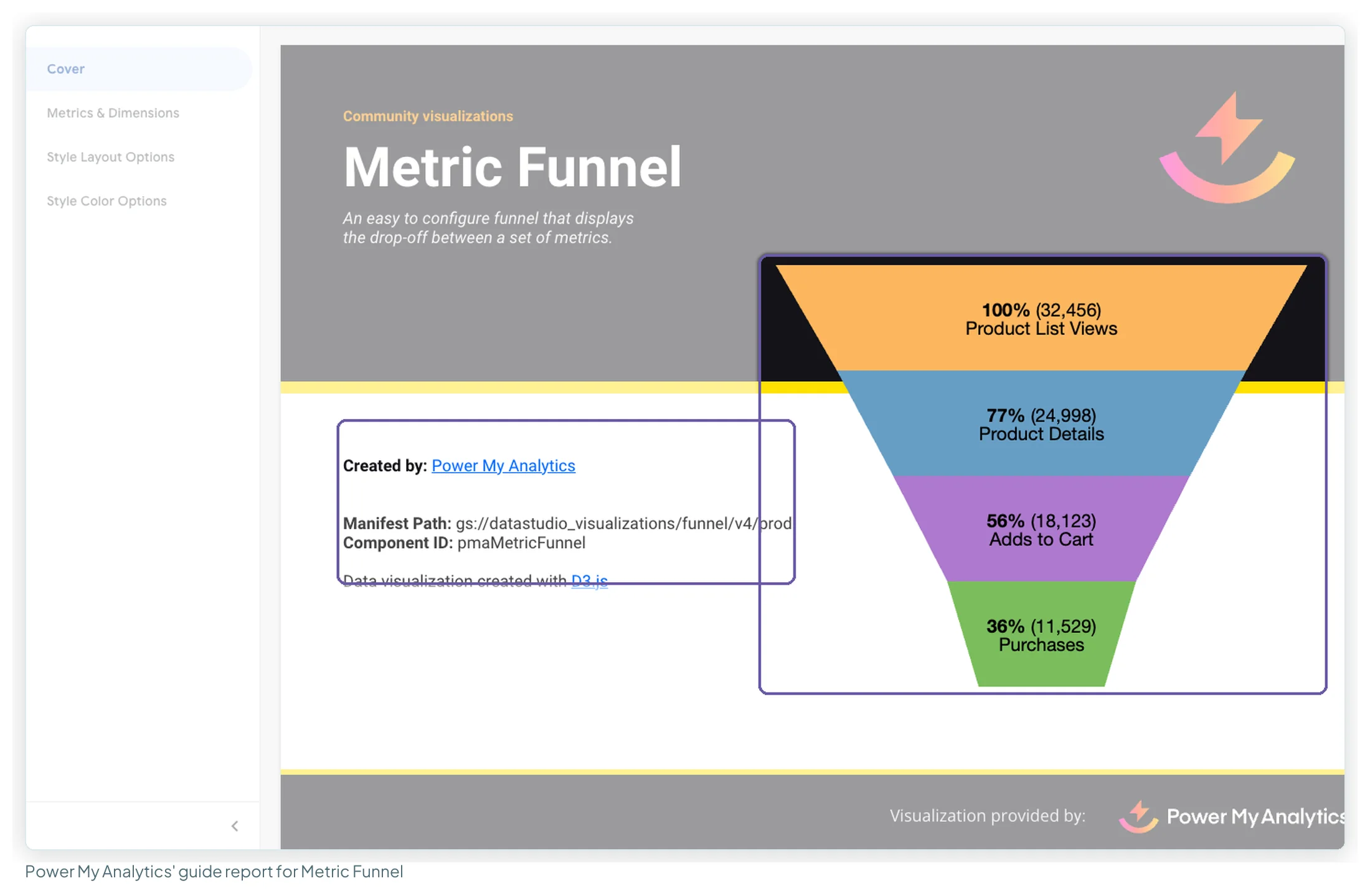
Task: Go to Metrics & Dimensions page
Action: click(x=113, y=113)
